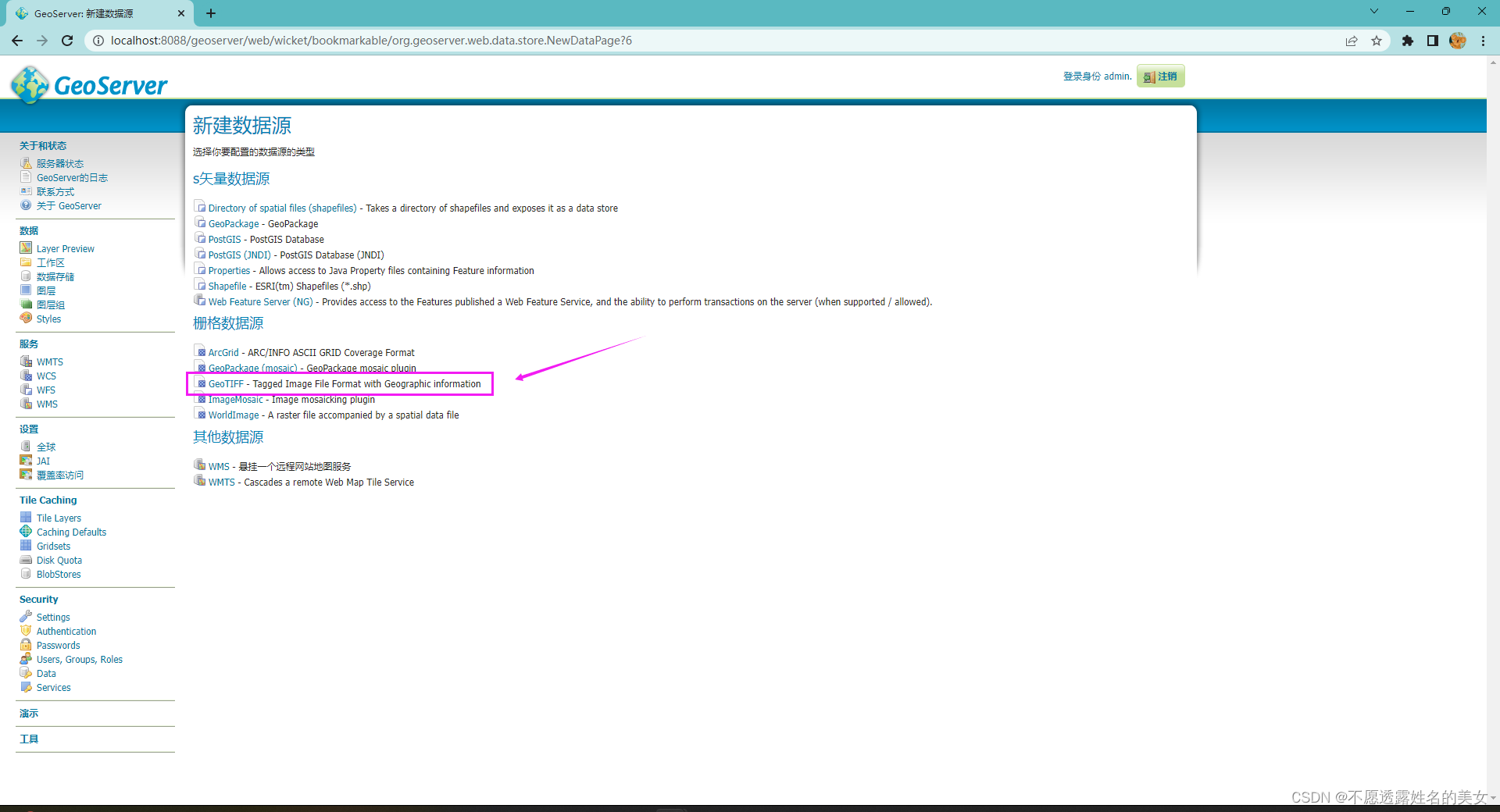Choose the PostGIS (JNDI) link

(x=239, y=255)
